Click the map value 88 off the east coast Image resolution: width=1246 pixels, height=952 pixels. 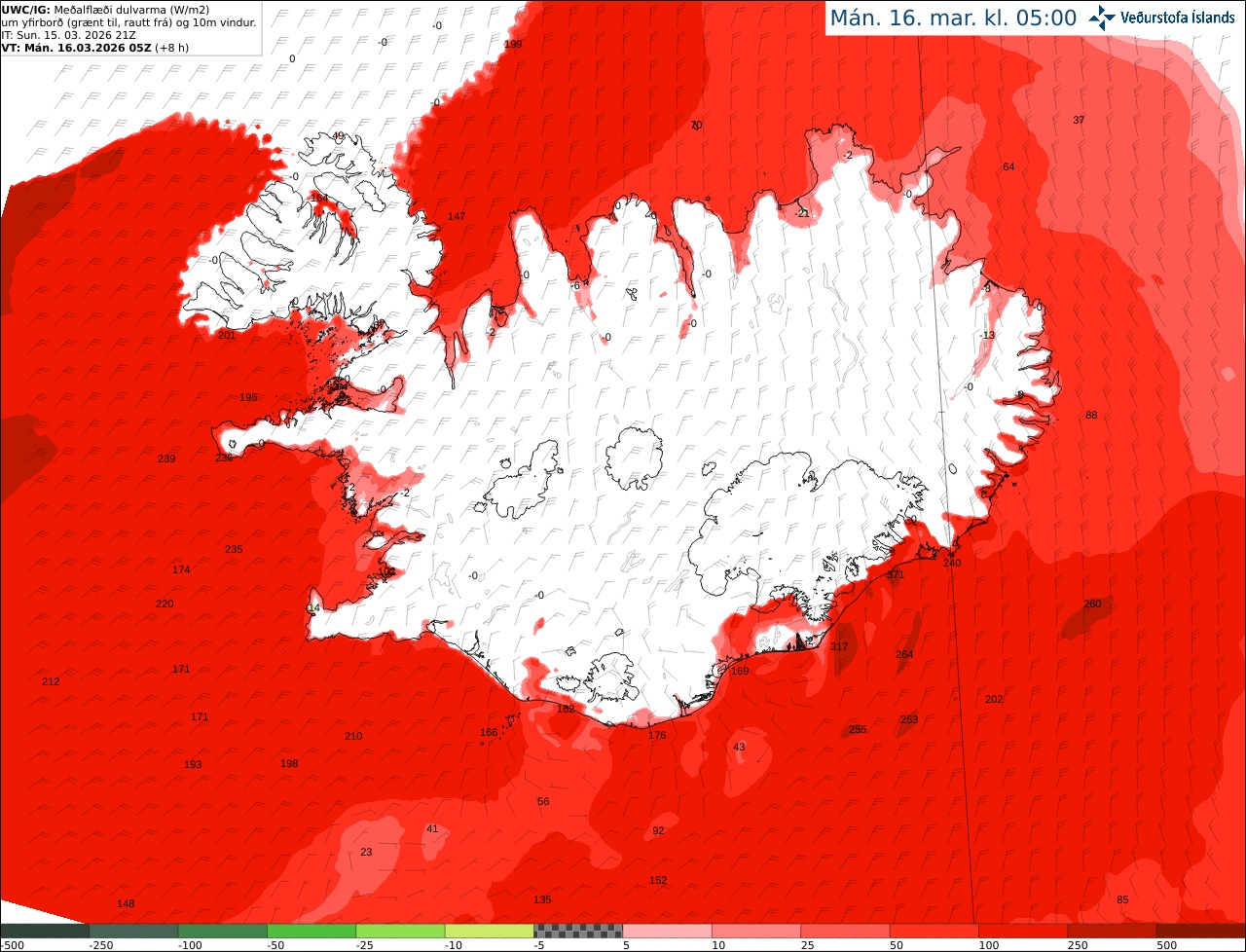point(1091,416)
